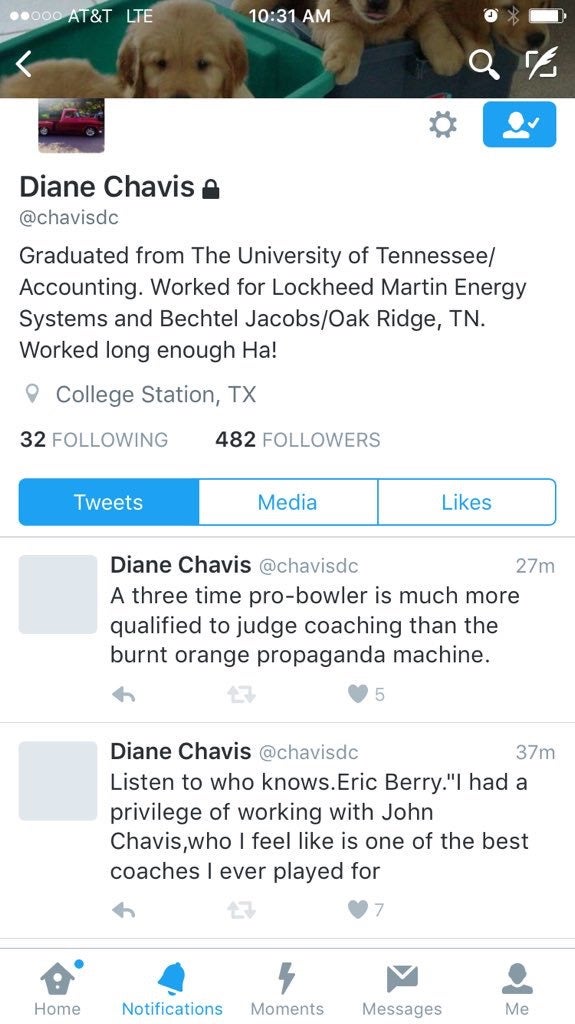The image size is (575, 1024).
Task: Open the 32 Following list
Action: (94, 440)
